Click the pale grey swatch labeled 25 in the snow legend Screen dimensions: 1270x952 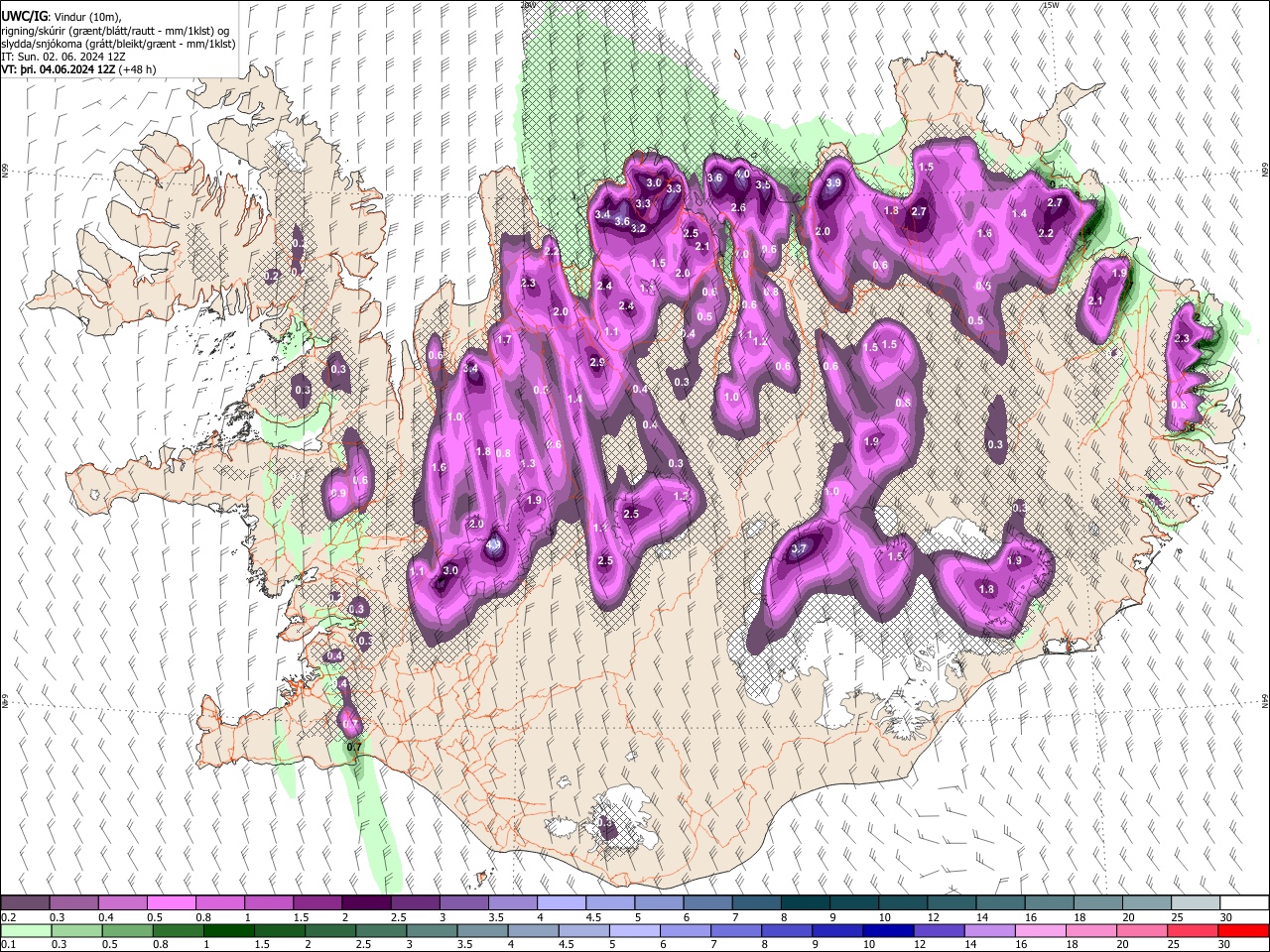click(1195, 902)
